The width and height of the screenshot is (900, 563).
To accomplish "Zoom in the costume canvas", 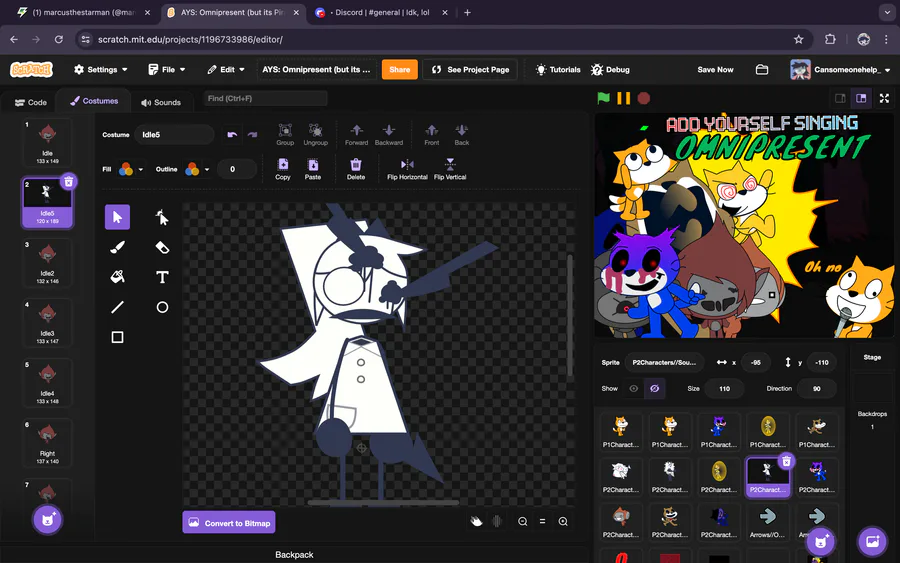I will pos(563,521).
